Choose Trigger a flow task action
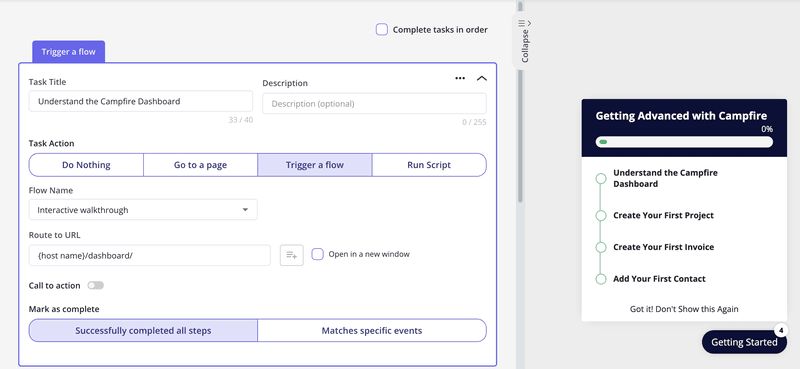 point(315,165)
